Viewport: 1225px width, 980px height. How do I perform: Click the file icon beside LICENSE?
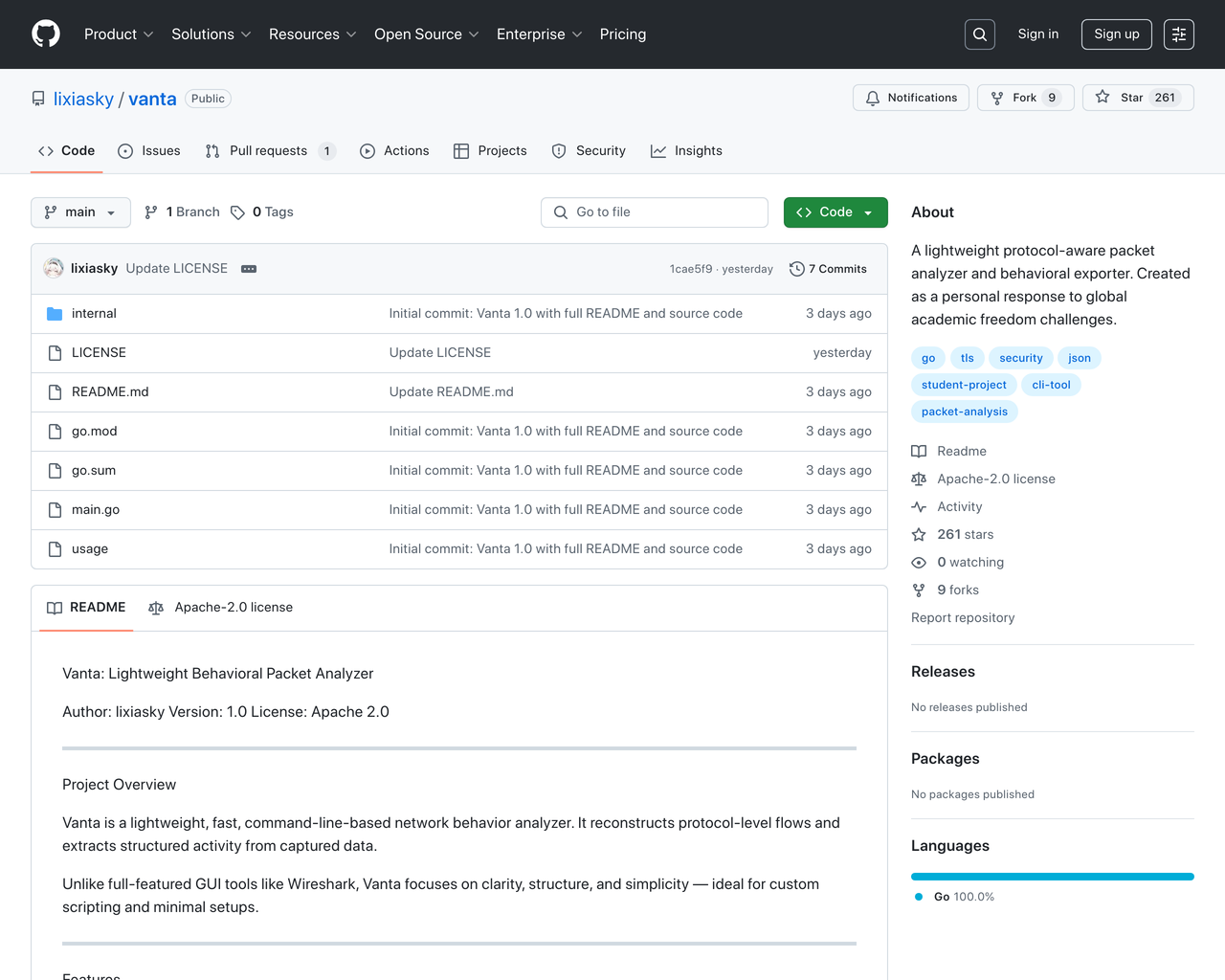click(x=55, y=353)
